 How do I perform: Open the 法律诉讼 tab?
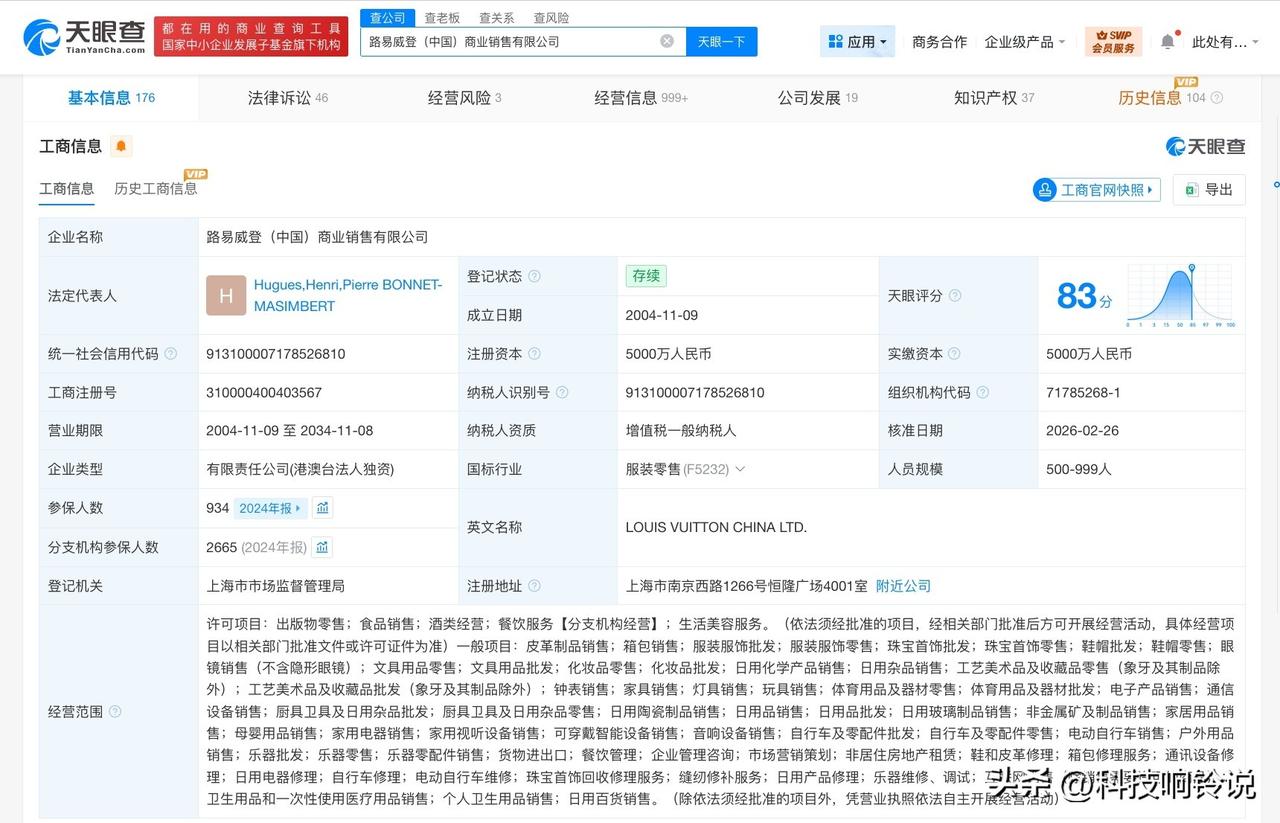coord(279,98)
